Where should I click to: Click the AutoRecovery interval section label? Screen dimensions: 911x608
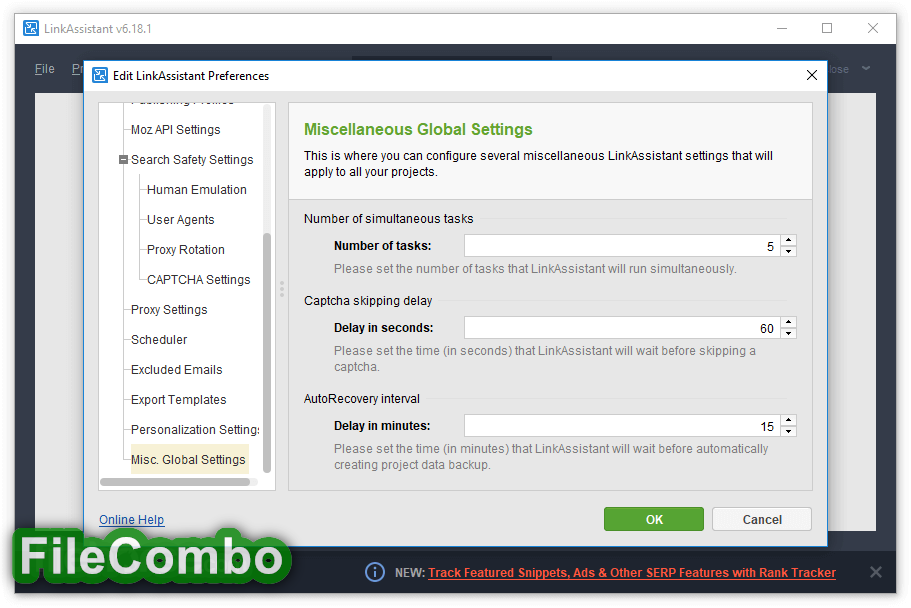click(361, 399)
